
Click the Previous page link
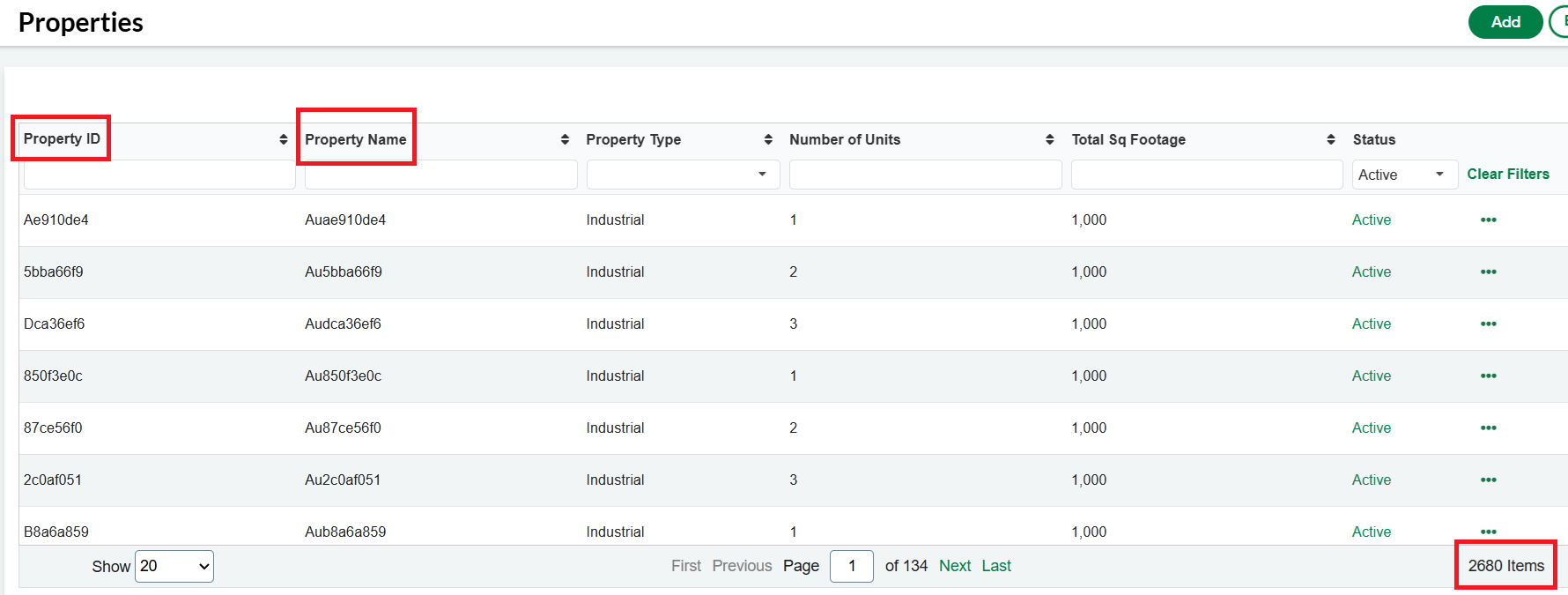click(742, 566)
